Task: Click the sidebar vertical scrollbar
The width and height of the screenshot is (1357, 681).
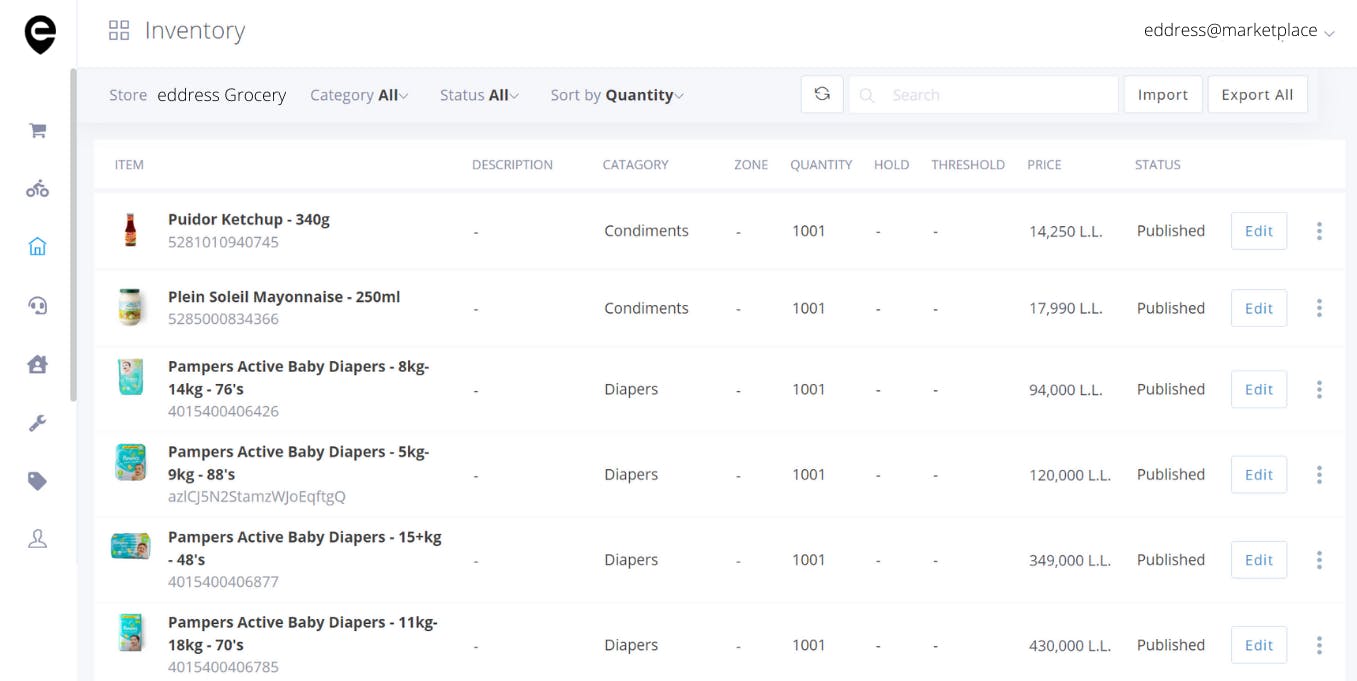Action: pyautogui.click(x=73, y=235)
